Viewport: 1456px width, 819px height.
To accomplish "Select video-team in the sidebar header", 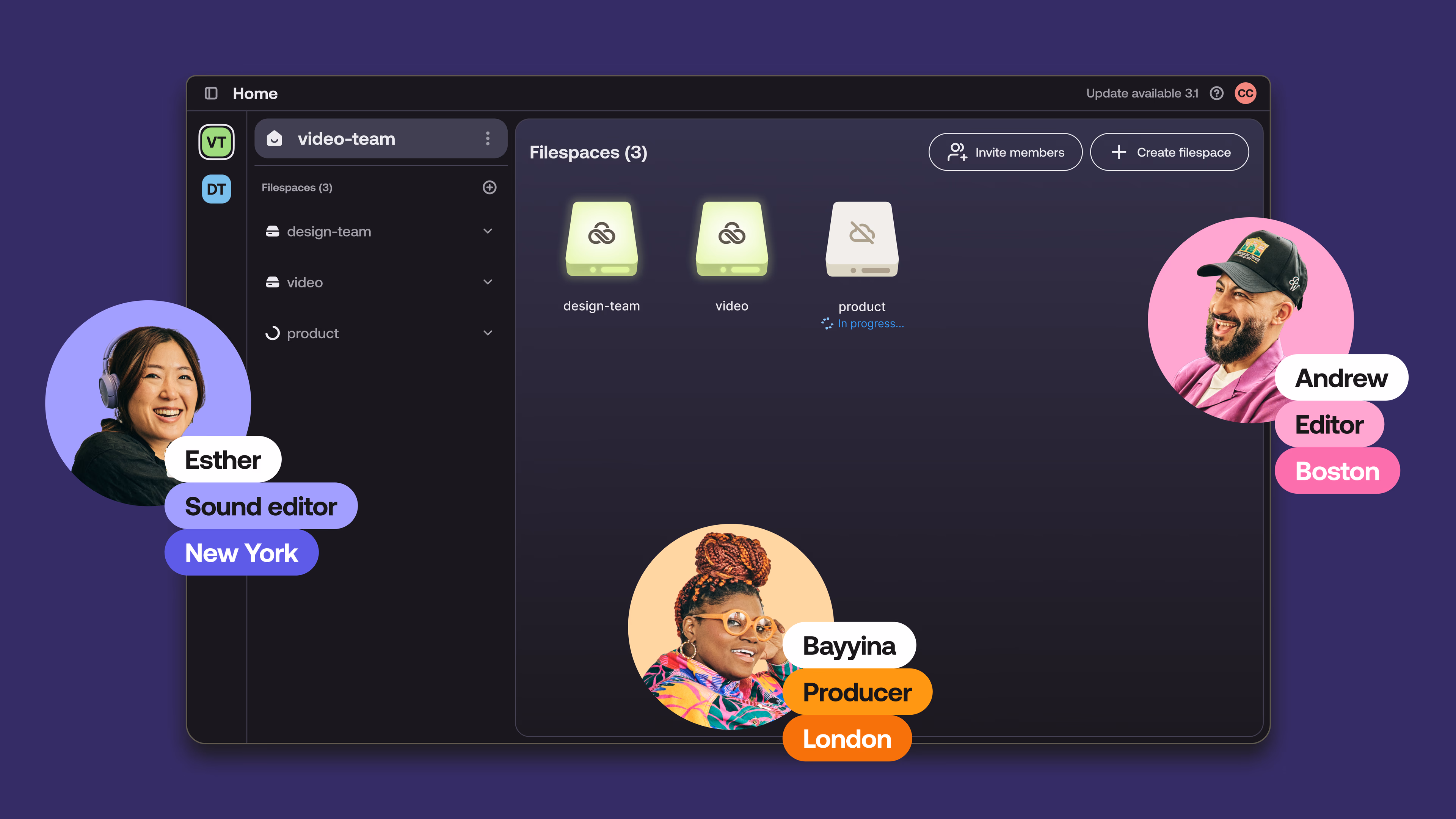I will [347, 138].
